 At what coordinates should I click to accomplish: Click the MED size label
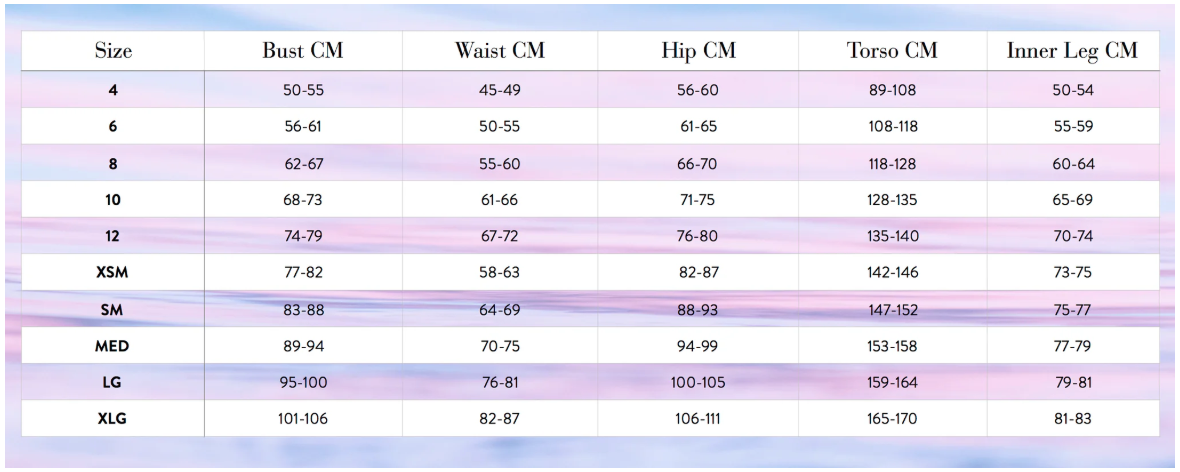pos(112,345)
